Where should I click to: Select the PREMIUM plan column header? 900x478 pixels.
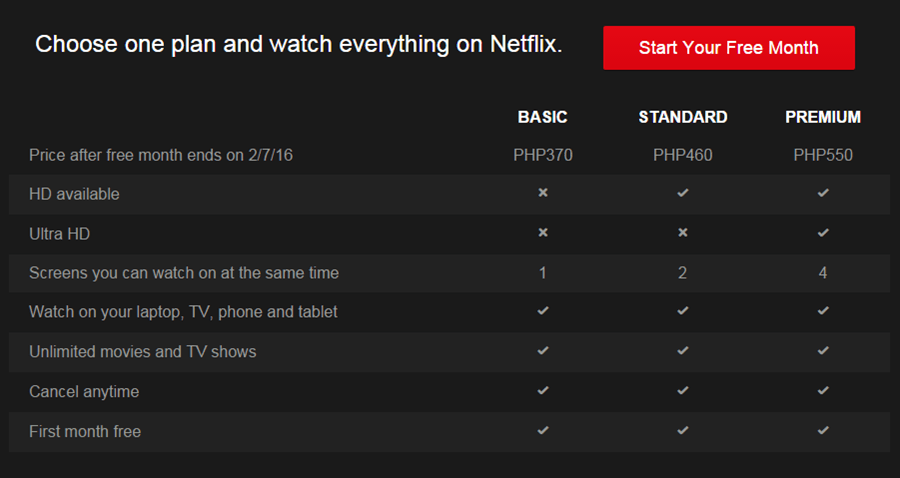pos(823,117)
